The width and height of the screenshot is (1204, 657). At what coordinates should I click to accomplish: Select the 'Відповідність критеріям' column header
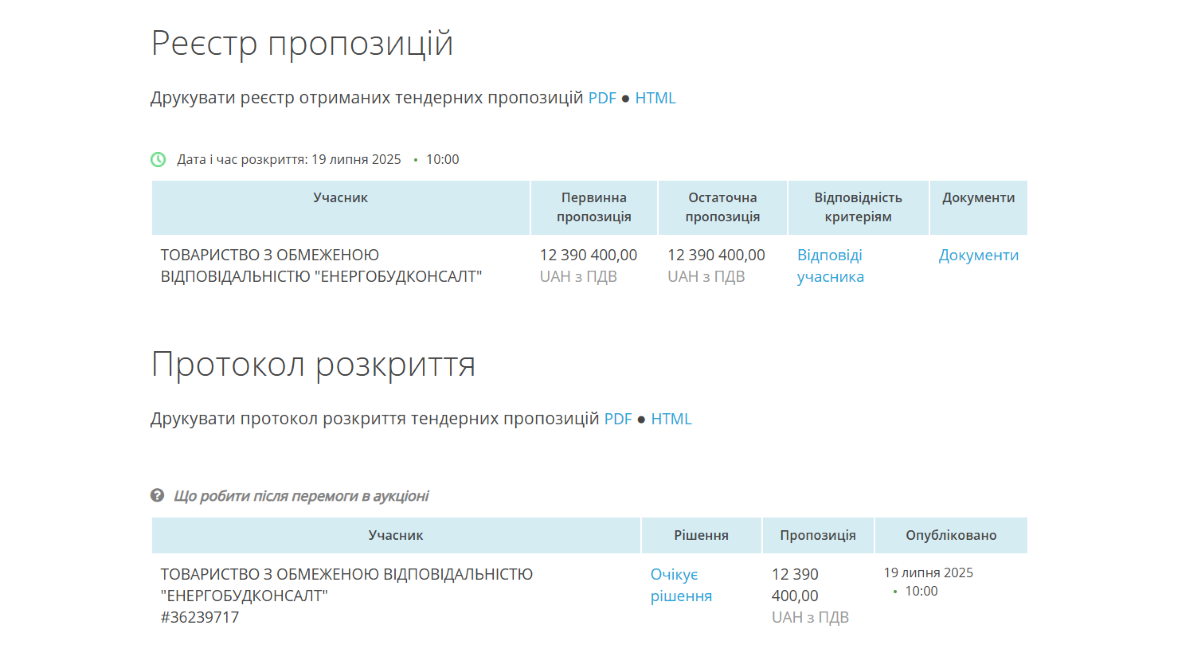[858, 207]
